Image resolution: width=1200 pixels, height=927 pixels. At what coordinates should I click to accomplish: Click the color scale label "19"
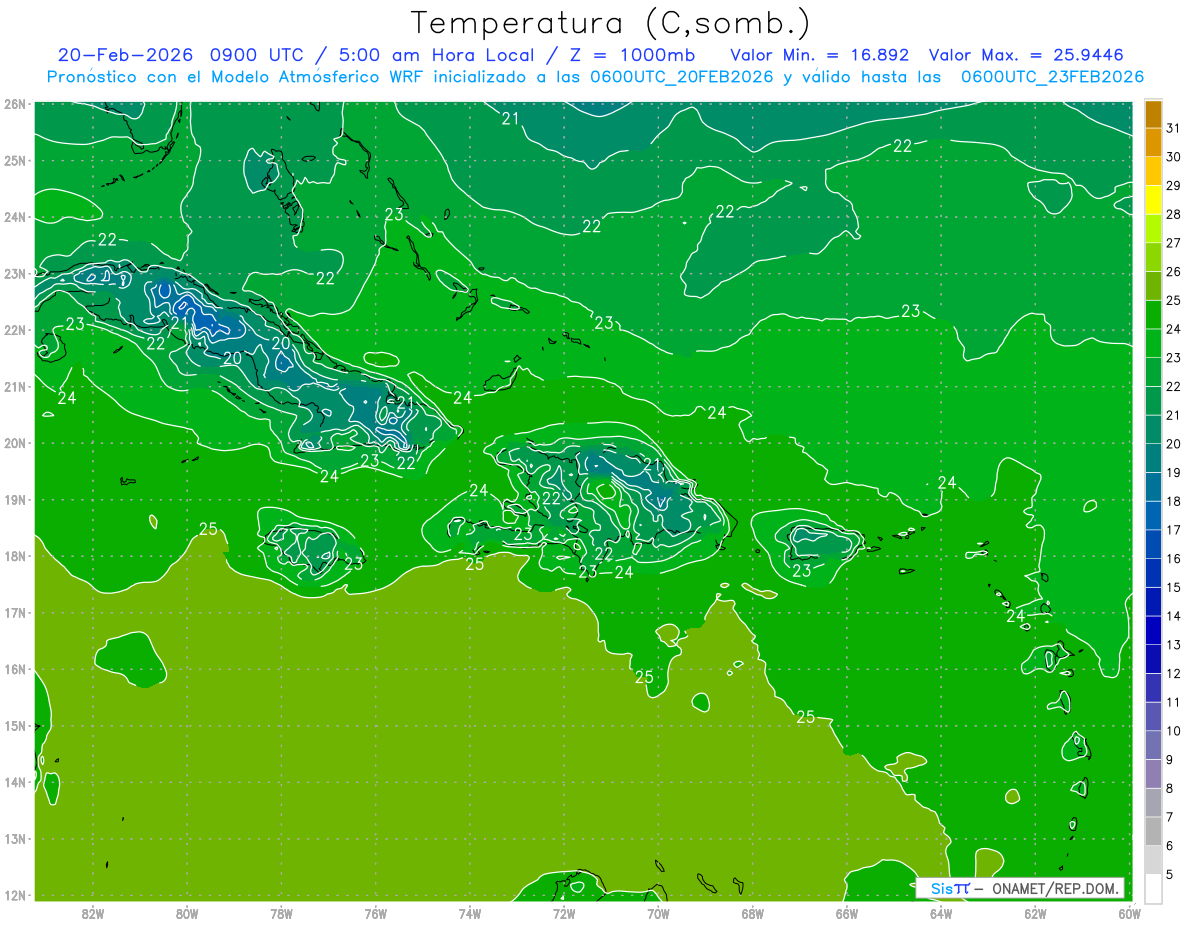coord(1173,473)
